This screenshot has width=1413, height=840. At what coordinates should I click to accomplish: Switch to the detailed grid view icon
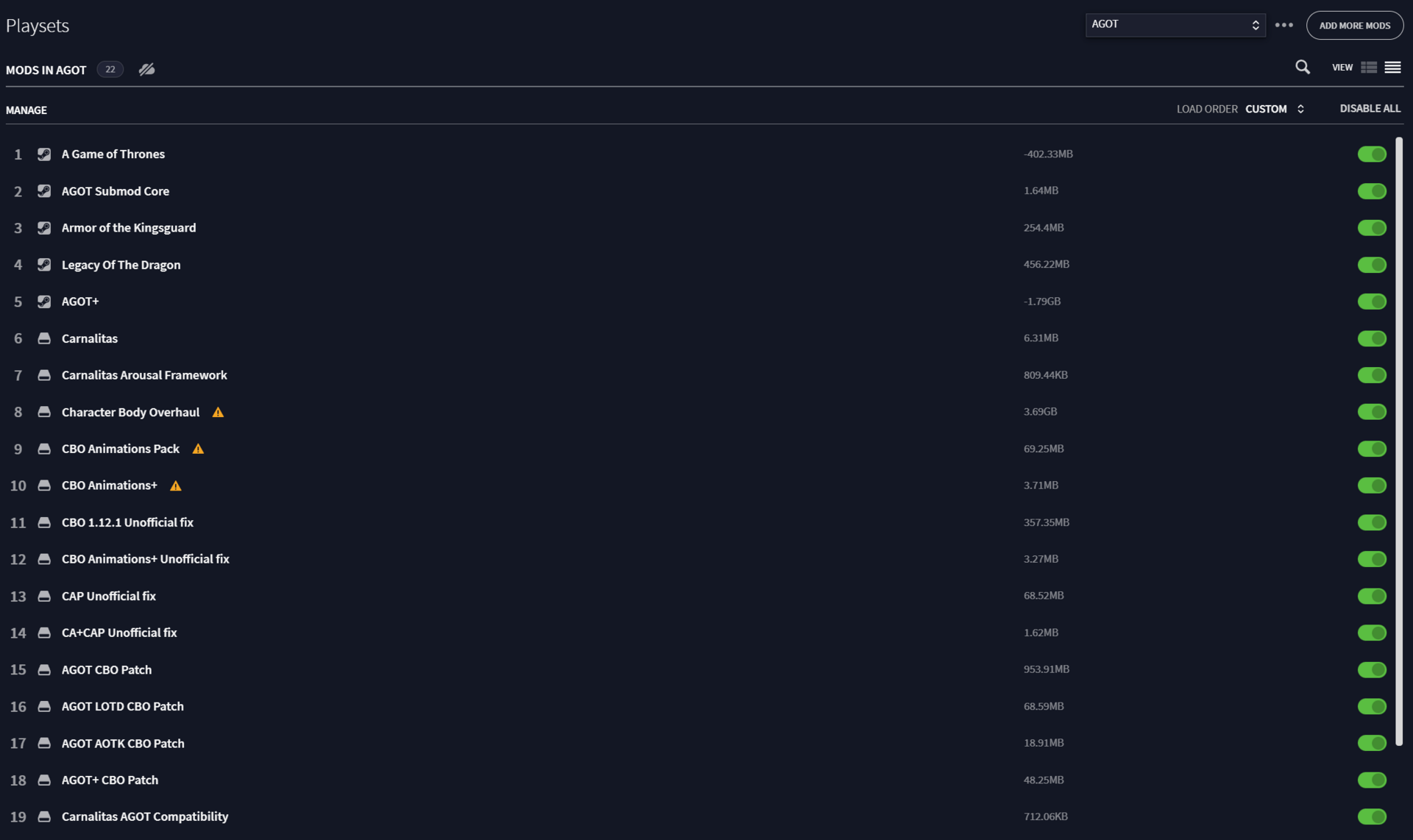coord(1369,68)
